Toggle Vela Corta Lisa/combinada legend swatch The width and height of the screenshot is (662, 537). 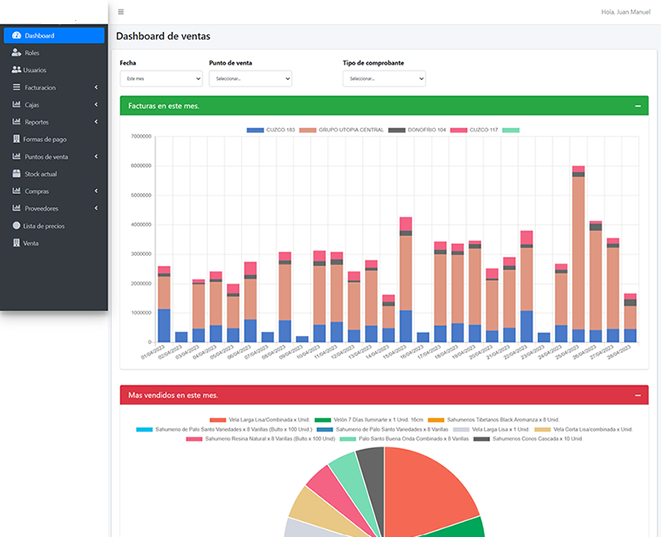coord(543,429)
